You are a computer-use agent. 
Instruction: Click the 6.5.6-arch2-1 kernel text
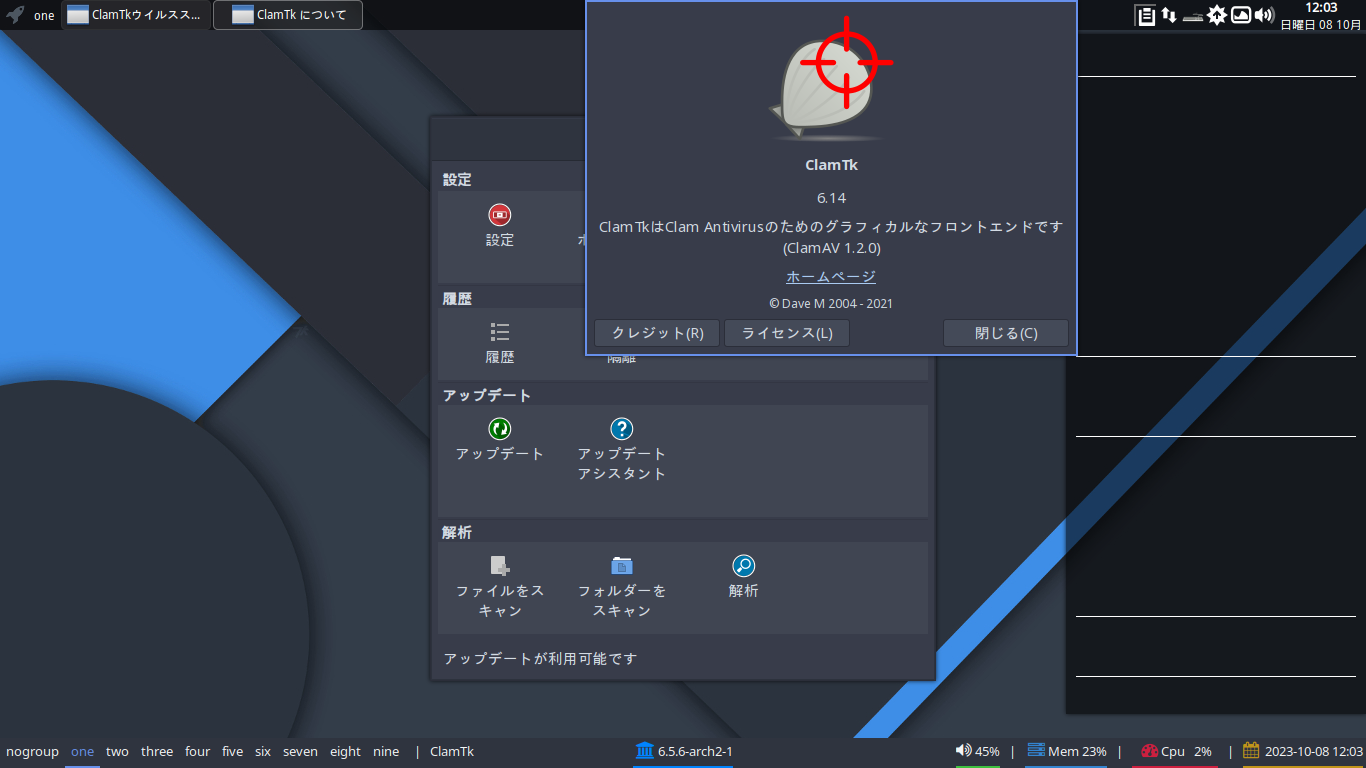[695, 752]
